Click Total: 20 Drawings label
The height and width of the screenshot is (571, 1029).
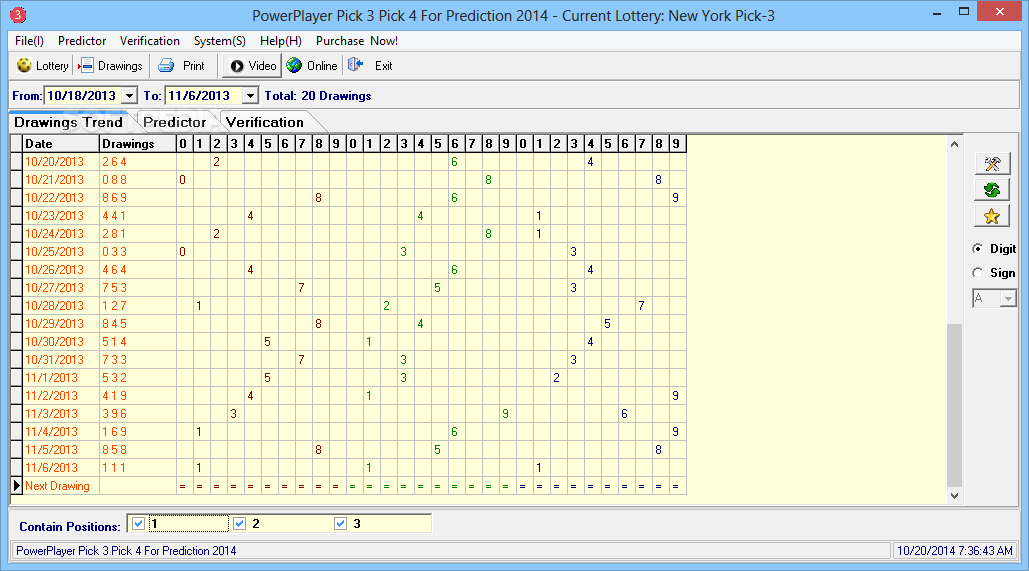[x=318, y=96]
